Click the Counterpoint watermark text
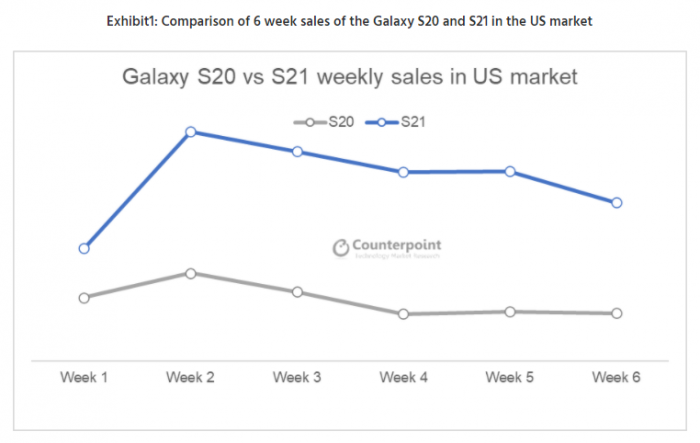Image resolution: width=700 pixels, height=443 pixels. (x=398, y=244)
